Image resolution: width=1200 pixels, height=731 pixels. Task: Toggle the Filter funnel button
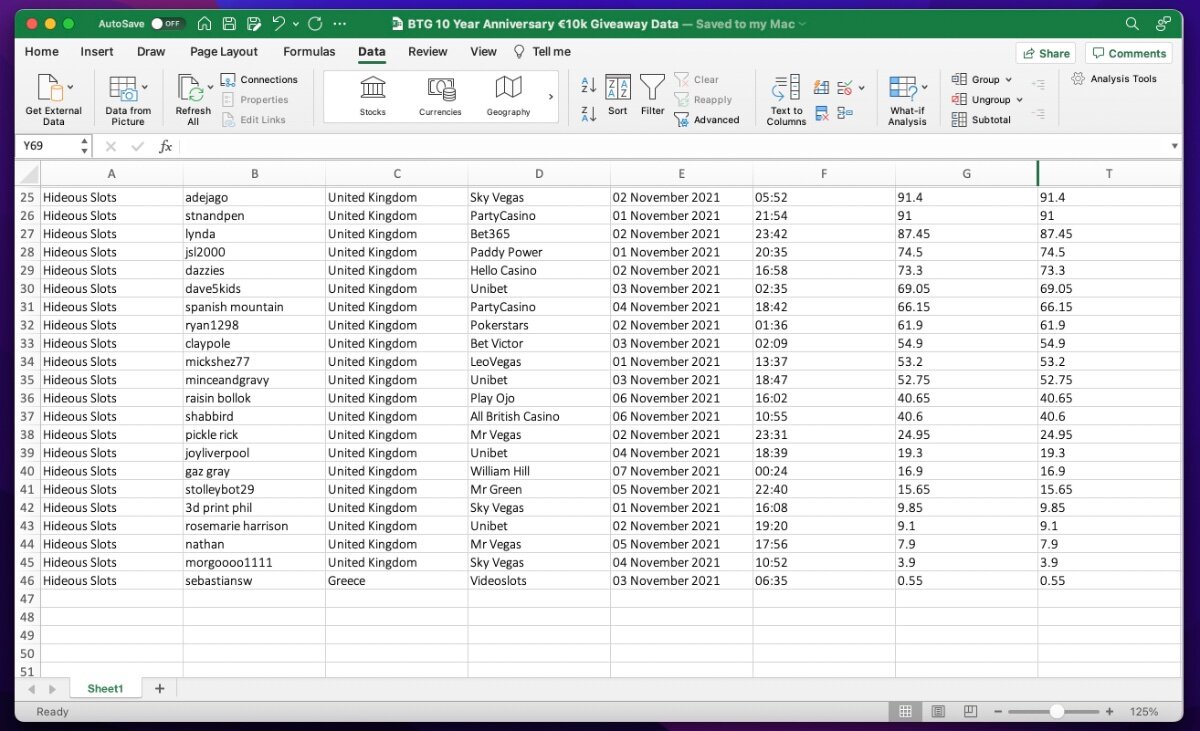(x=653, y=95)
